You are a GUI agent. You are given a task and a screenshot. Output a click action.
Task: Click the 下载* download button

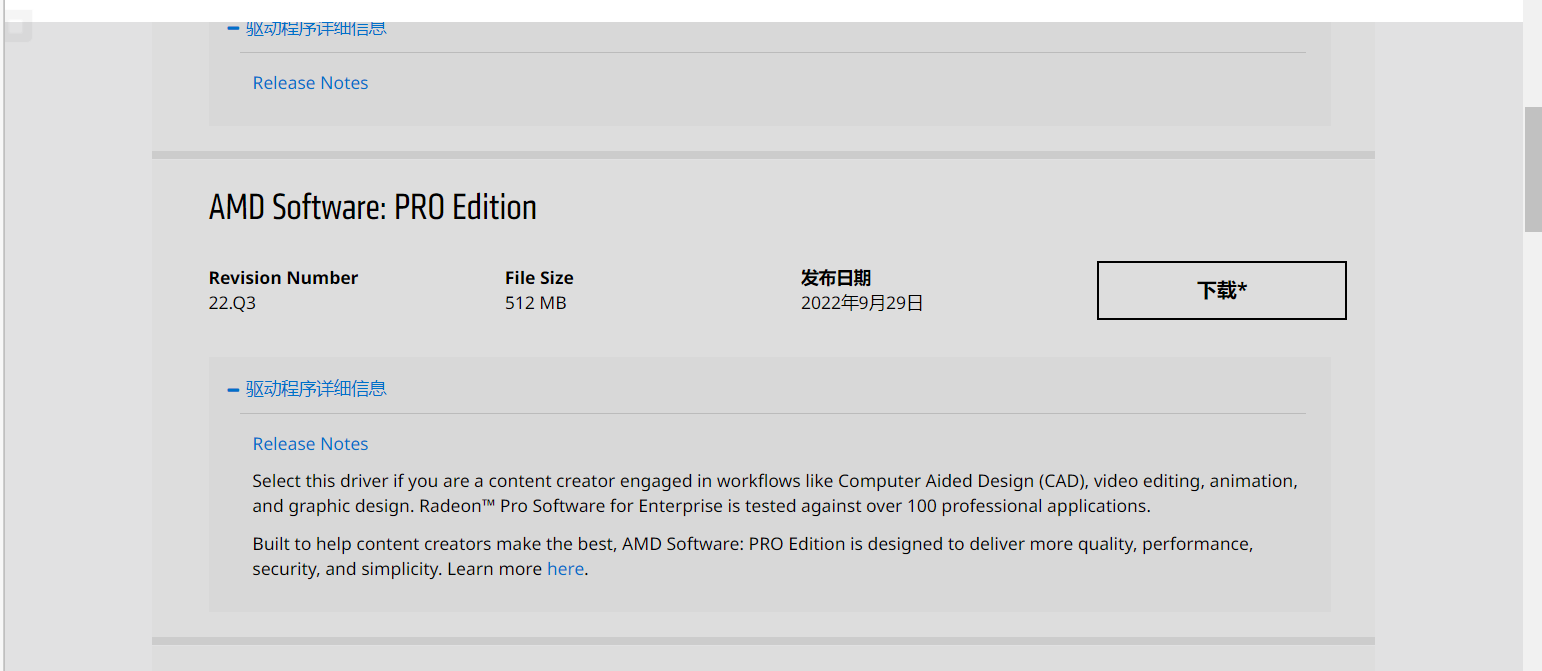(1221, 291)
